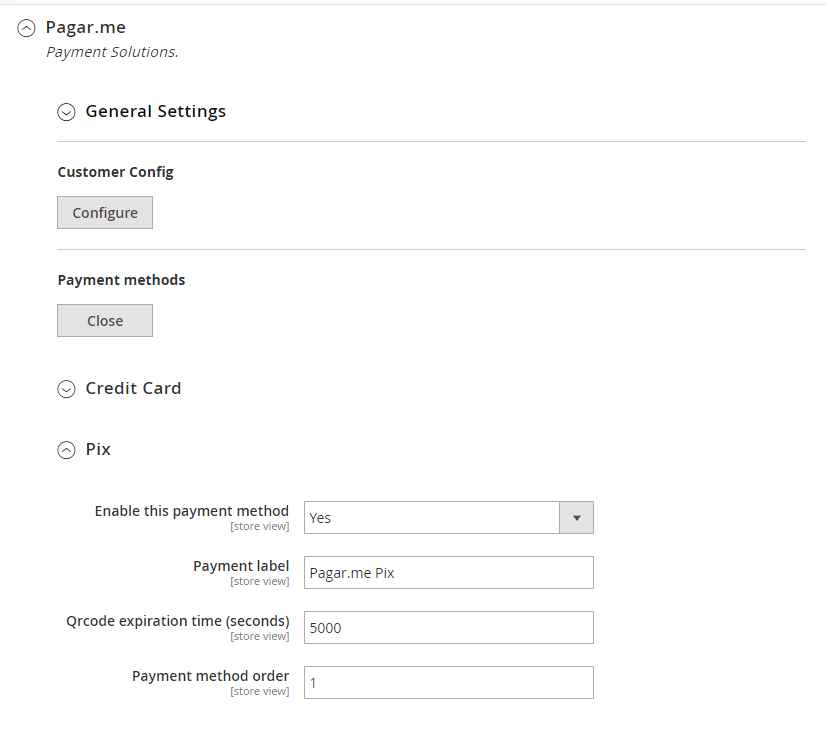
Task: Click the Payment label field label
Action: (241, 566)
